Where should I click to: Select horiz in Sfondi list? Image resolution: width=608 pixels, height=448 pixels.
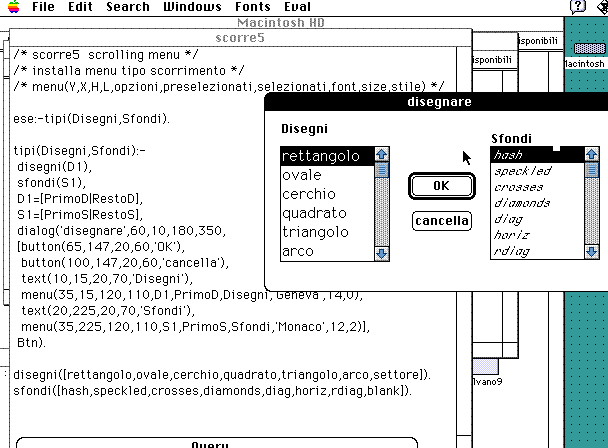(x=537, y=235)
